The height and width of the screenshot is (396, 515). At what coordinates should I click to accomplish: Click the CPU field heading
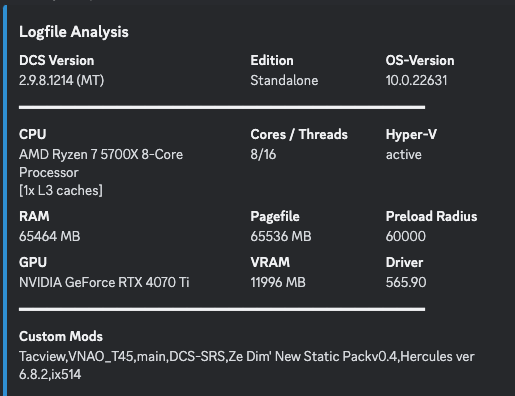coord(32,134)
